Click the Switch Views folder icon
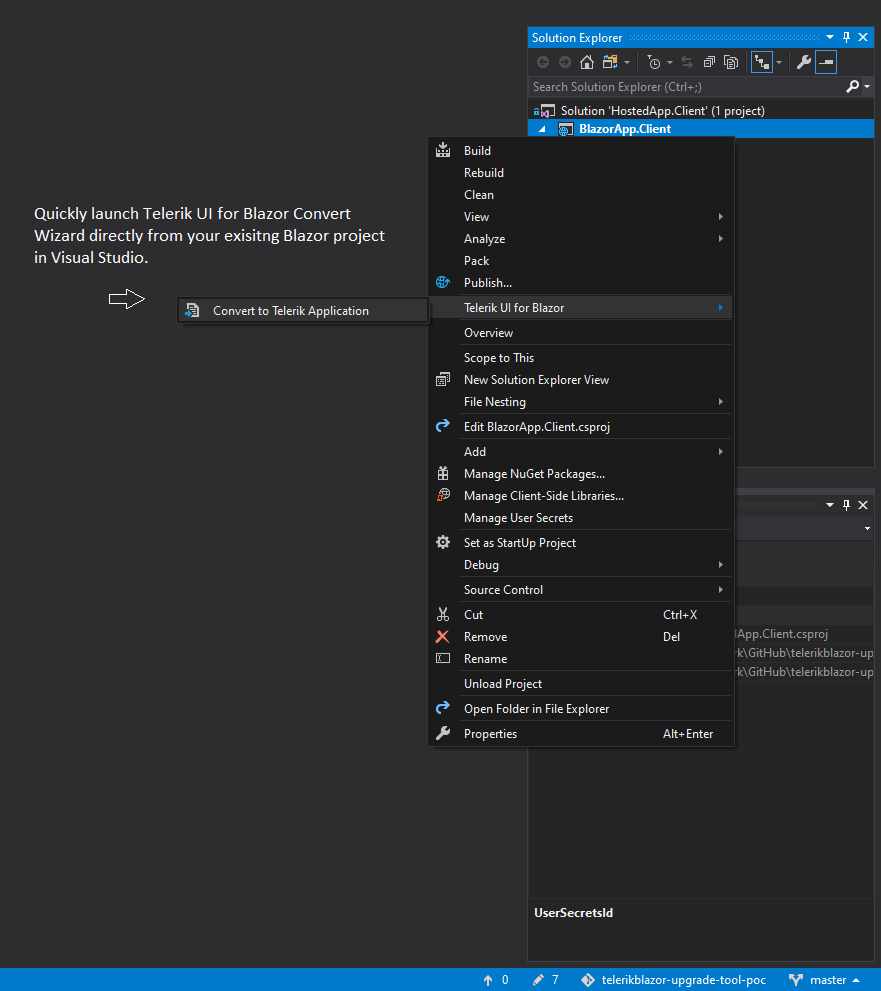This screenshot has width=881, height=991. 610,62
